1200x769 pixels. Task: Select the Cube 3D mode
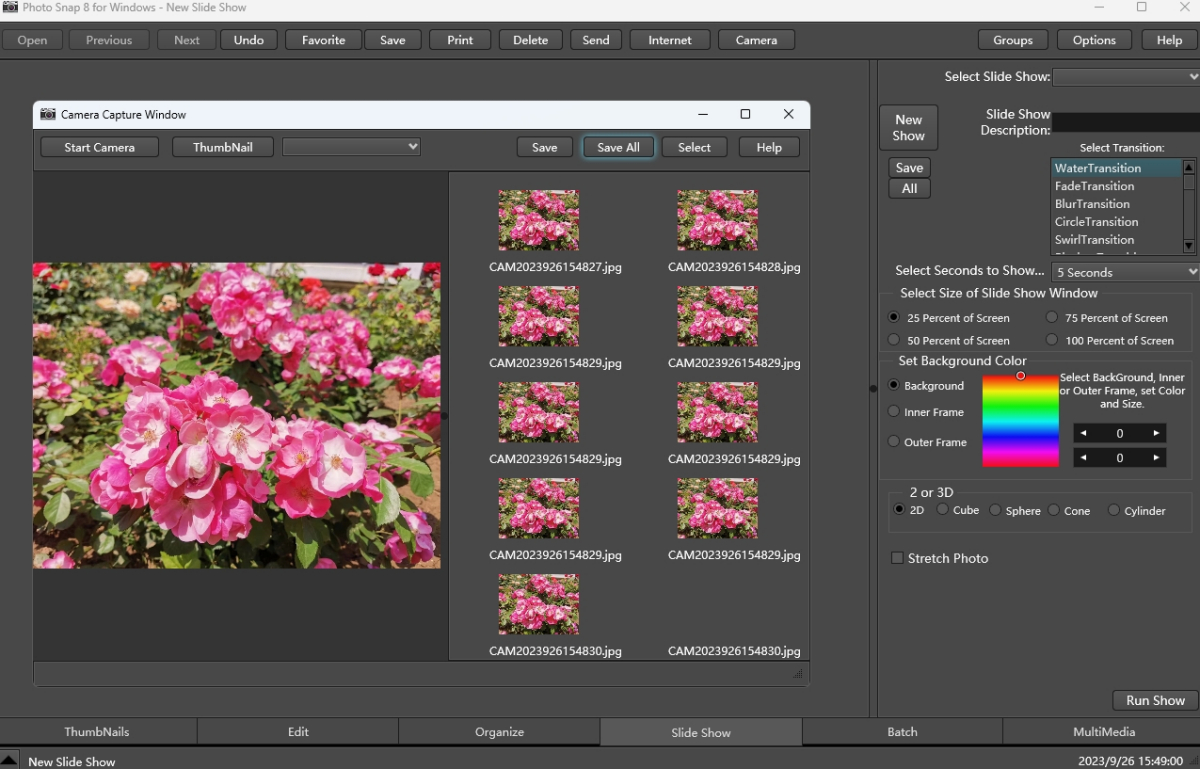pyautogui.click(x=942, y=510)
